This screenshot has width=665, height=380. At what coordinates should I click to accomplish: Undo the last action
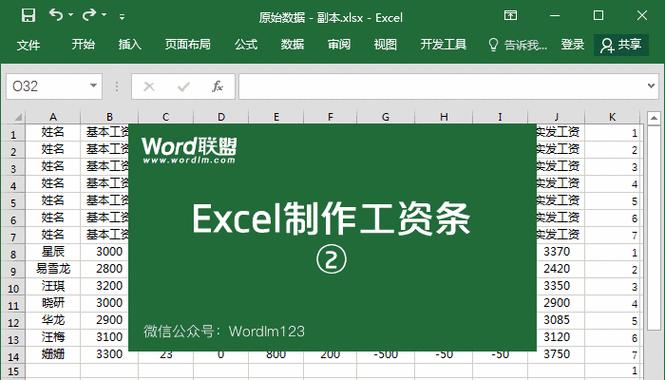(x=56, y=15)
